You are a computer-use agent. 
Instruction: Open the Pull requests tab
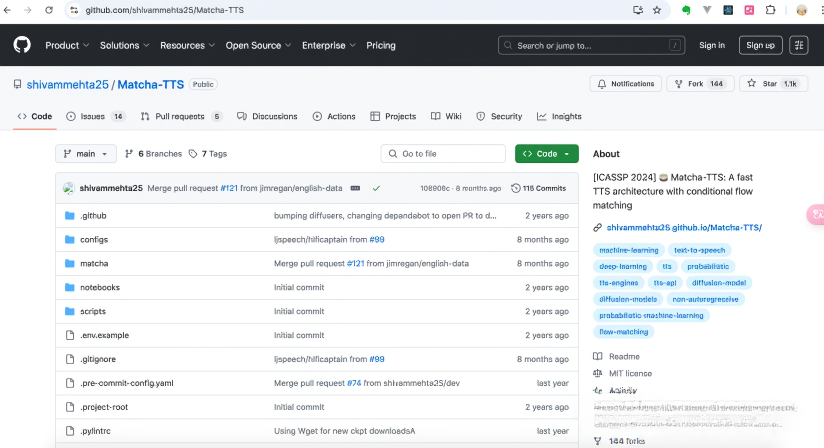point(181,116)
